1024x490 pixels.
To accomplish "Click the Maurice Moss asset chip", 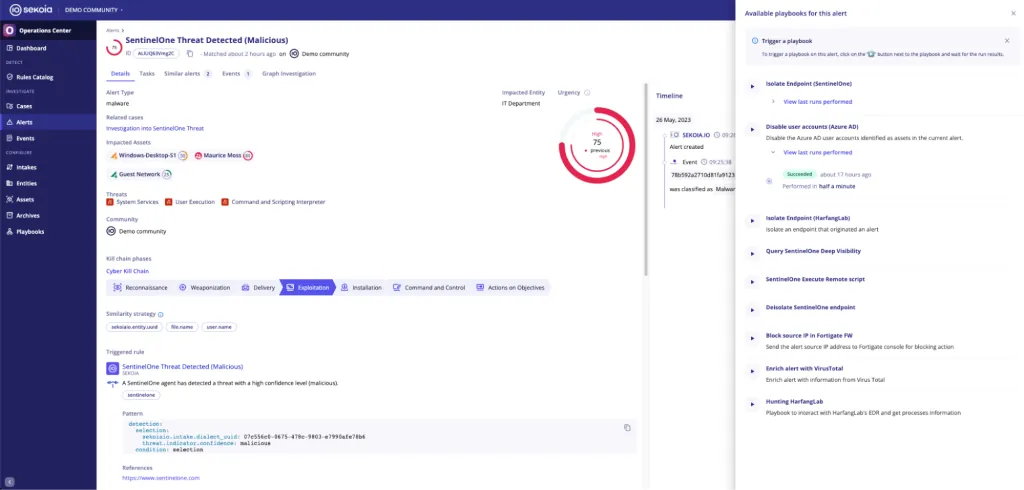I will tap(223, 155).
